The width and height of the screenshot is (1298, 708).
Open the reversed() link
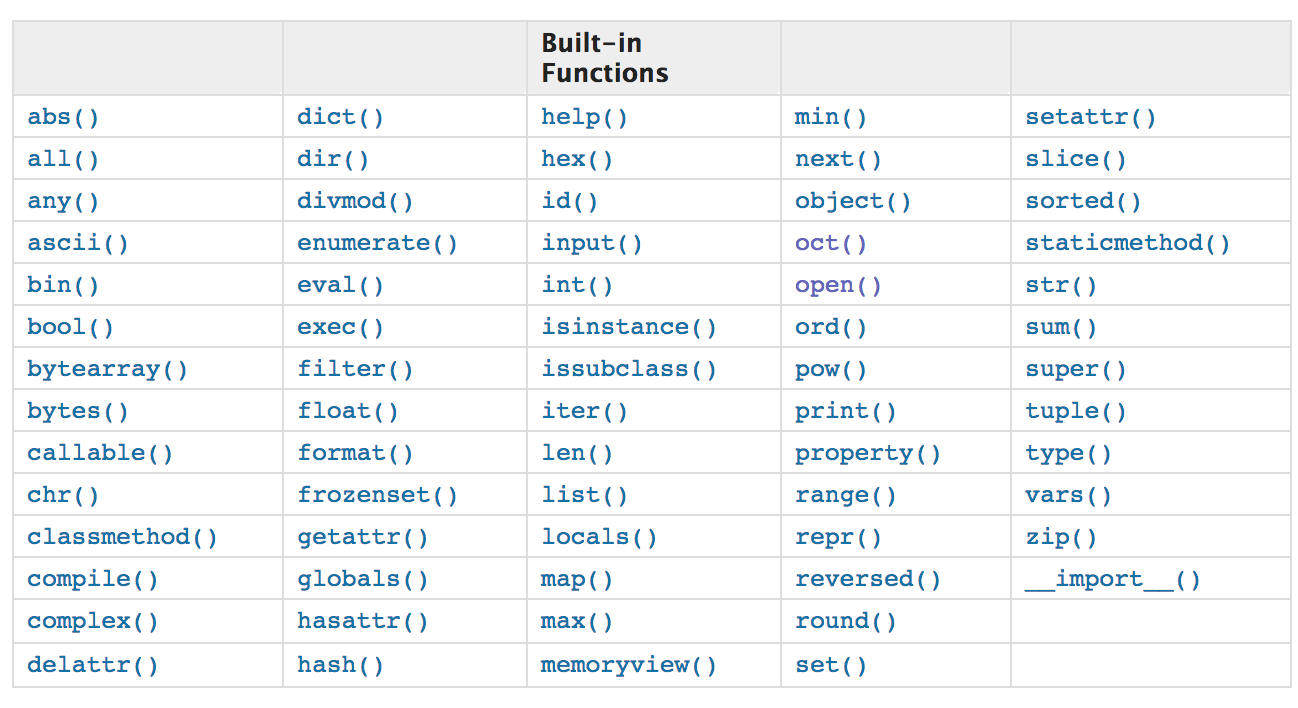(867, 580)
